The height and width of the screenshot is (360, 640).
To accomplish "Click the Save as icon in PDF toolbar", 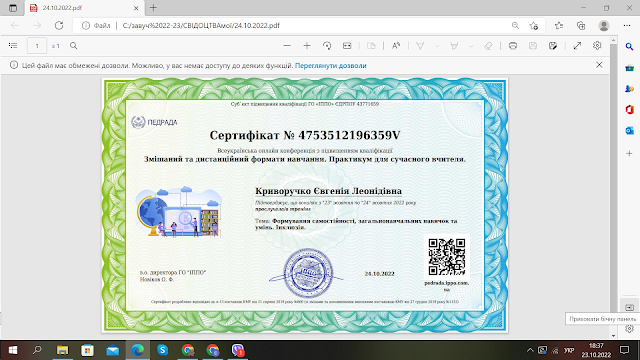I will tap(553, 46).
